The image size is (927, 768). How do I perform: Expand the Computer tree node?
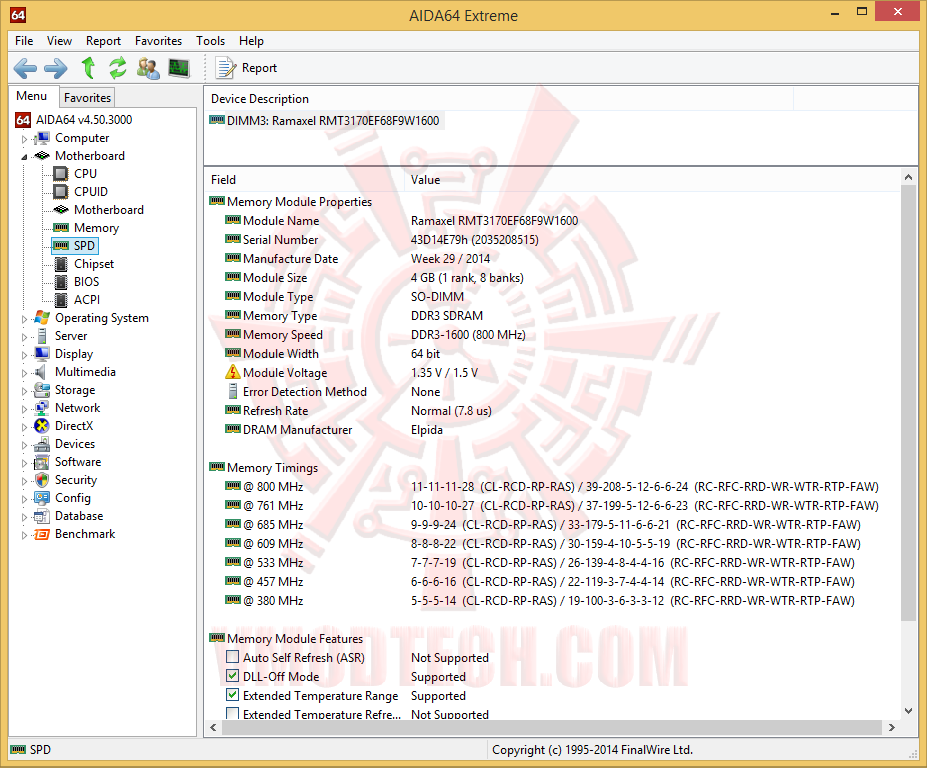pos(24,139)
